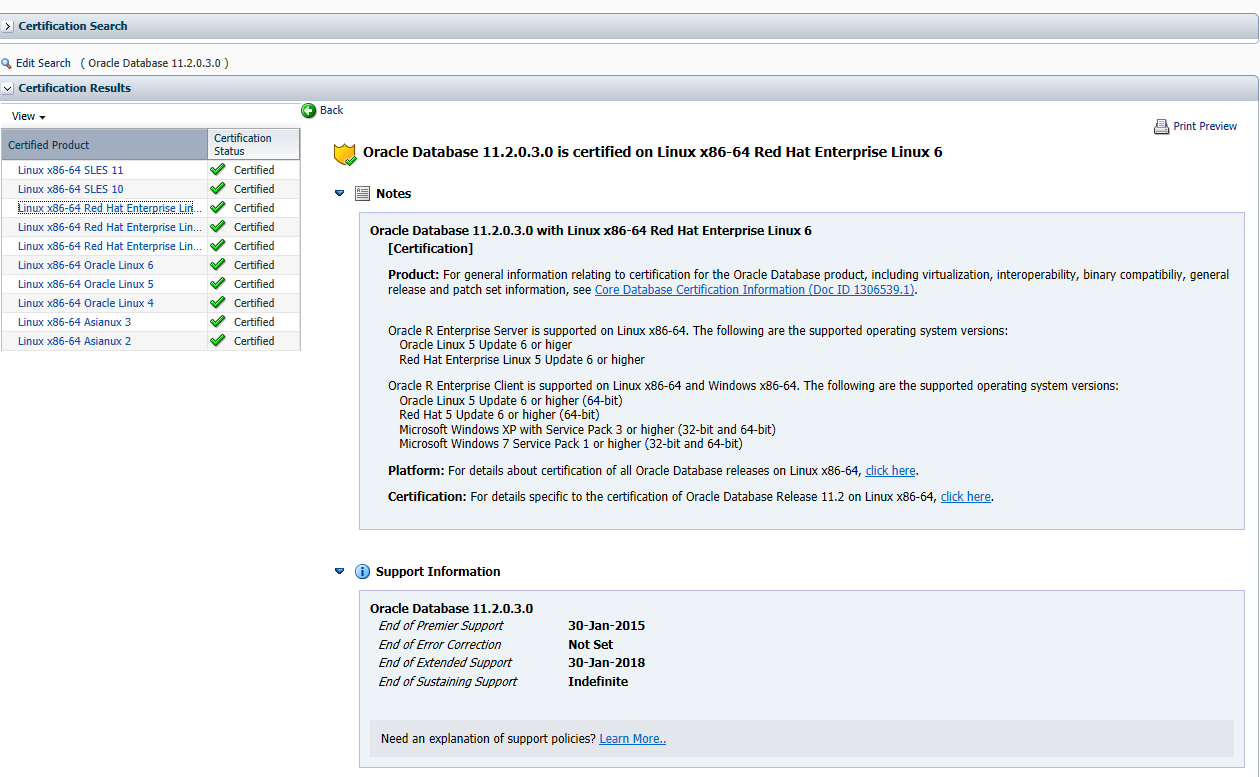Screen dimensions: 1260x777
Task: Click the green checkmark for SLES 10
Action: tap(217, 189)
